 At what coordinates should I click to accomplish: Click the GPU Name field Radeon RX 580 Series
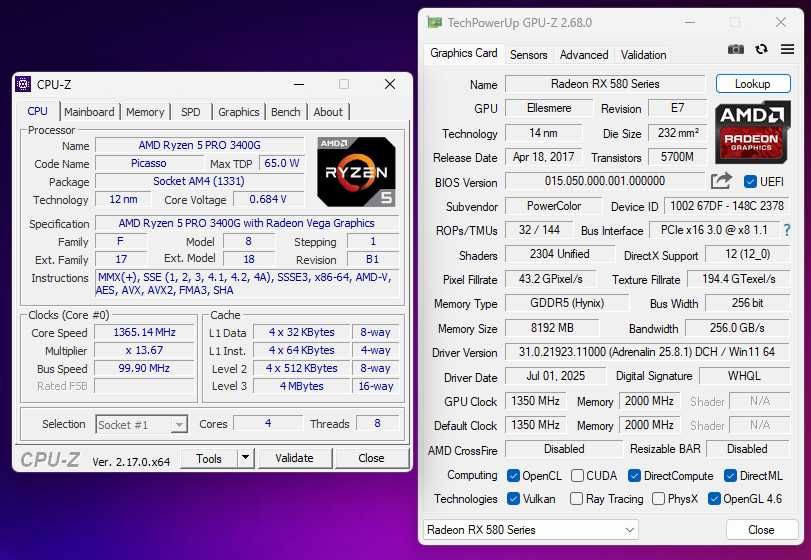click(x=605, y=84)
